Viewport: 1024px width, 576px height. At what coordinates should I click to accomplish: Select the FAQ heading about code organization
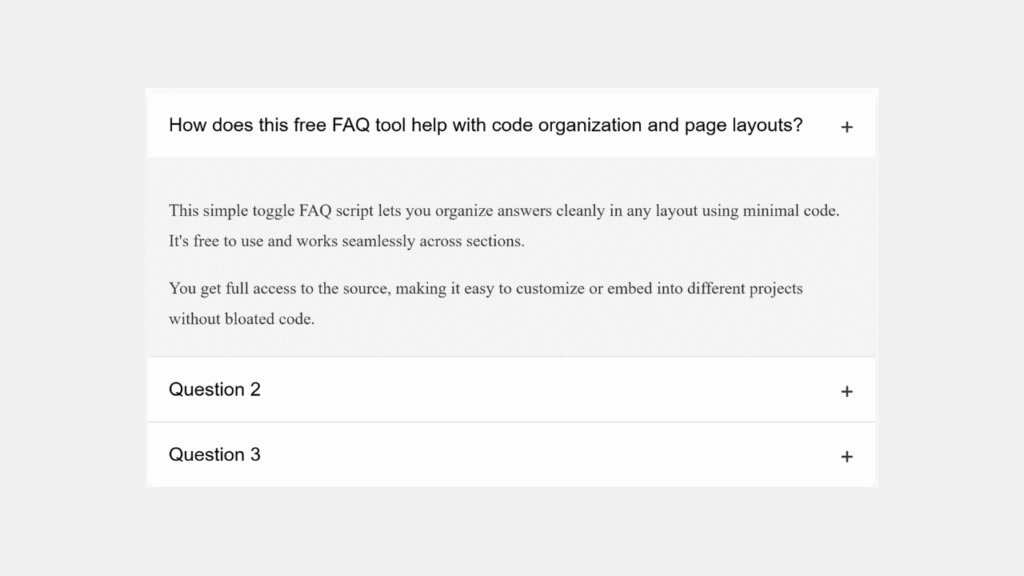485,125
